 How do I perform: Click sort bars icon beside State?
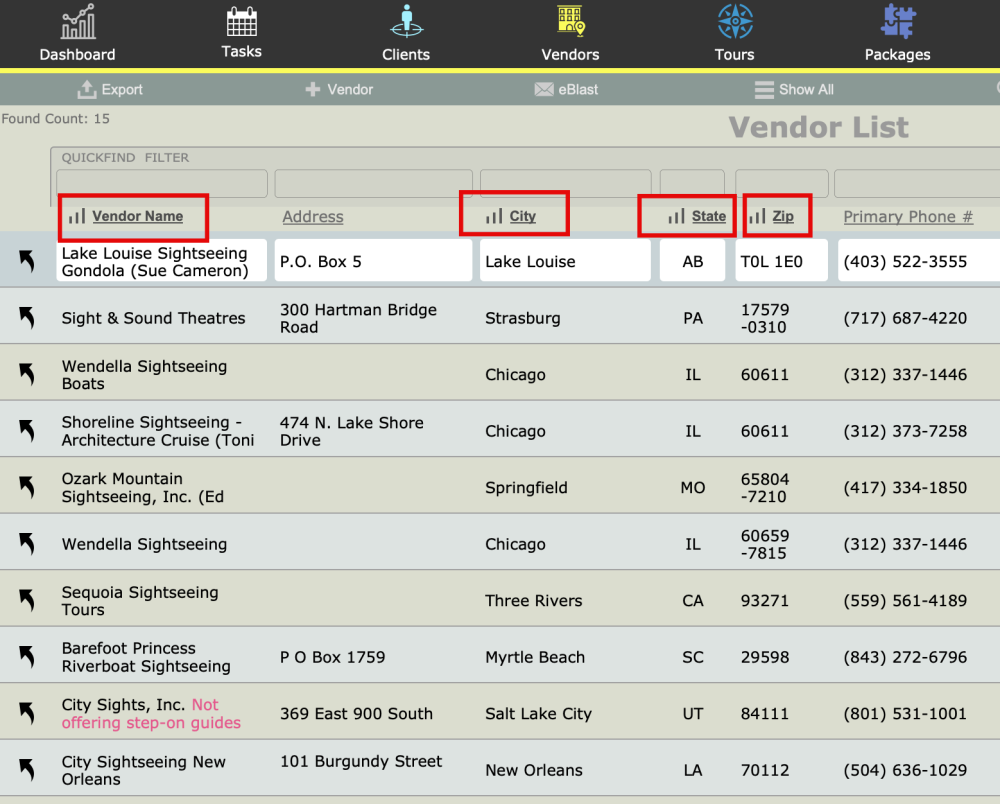click(x=677, y=216)
